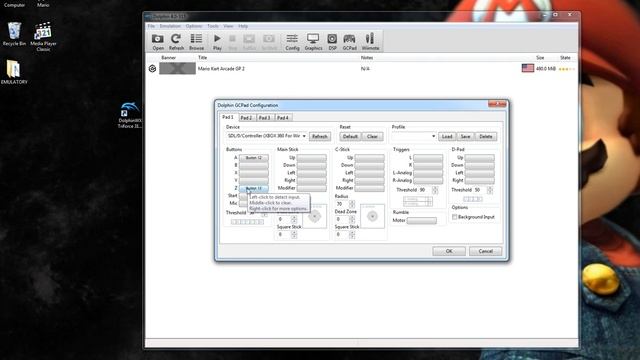Enable the Background Input checkbox
This screenshot has height=360, width=640.
[454, 217]
